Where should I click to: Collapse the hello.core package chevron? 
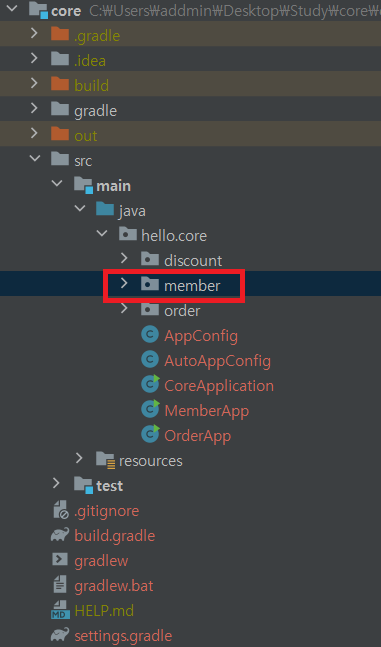102,233
